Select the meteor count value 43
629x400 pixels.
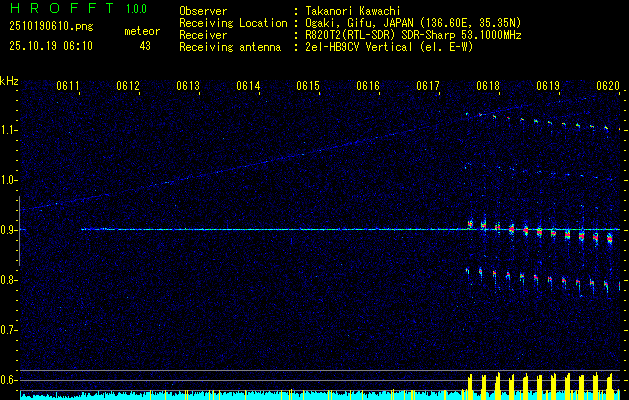(x=145, y=46)
